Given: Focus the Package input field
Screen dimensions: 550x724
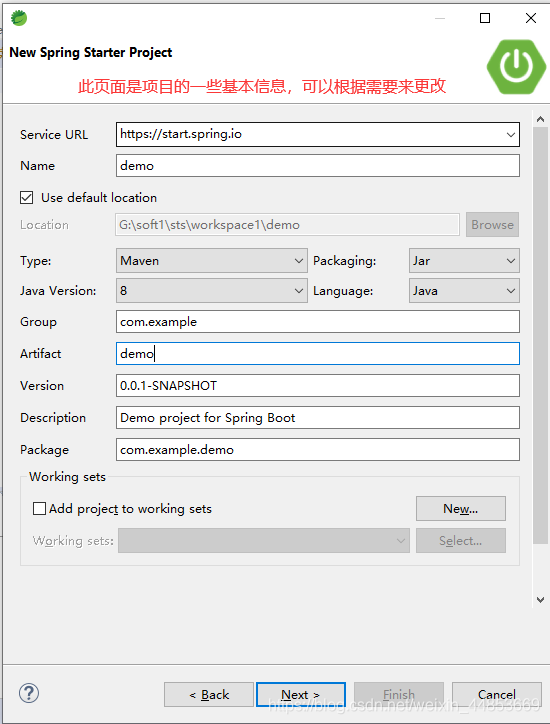Looking at the screenshot, I should point(318,449).
